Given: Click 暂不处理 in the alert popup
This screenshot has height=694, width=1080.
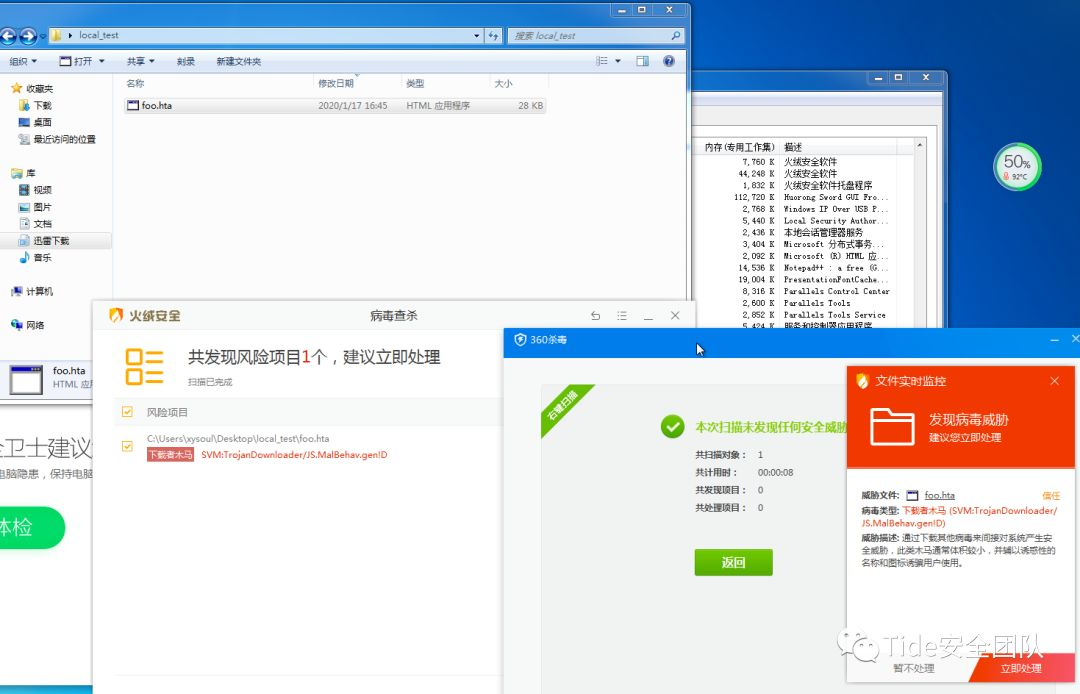Looking at the screenshot, I should (x=914, y=668).
